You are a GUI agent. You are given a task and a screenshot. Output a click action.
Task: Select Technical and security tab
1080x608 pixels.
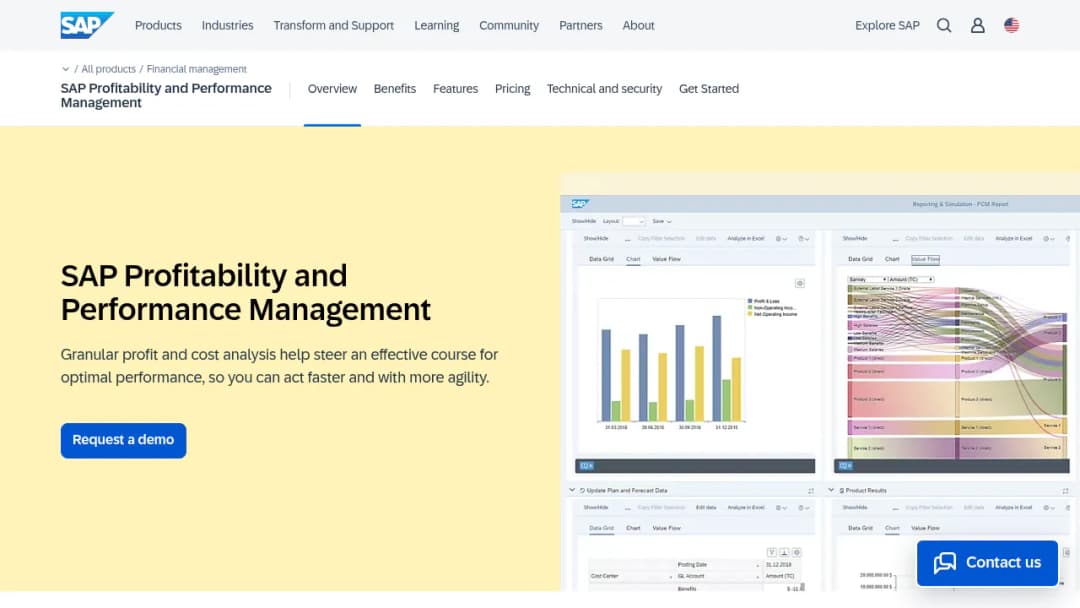point(604,89)
